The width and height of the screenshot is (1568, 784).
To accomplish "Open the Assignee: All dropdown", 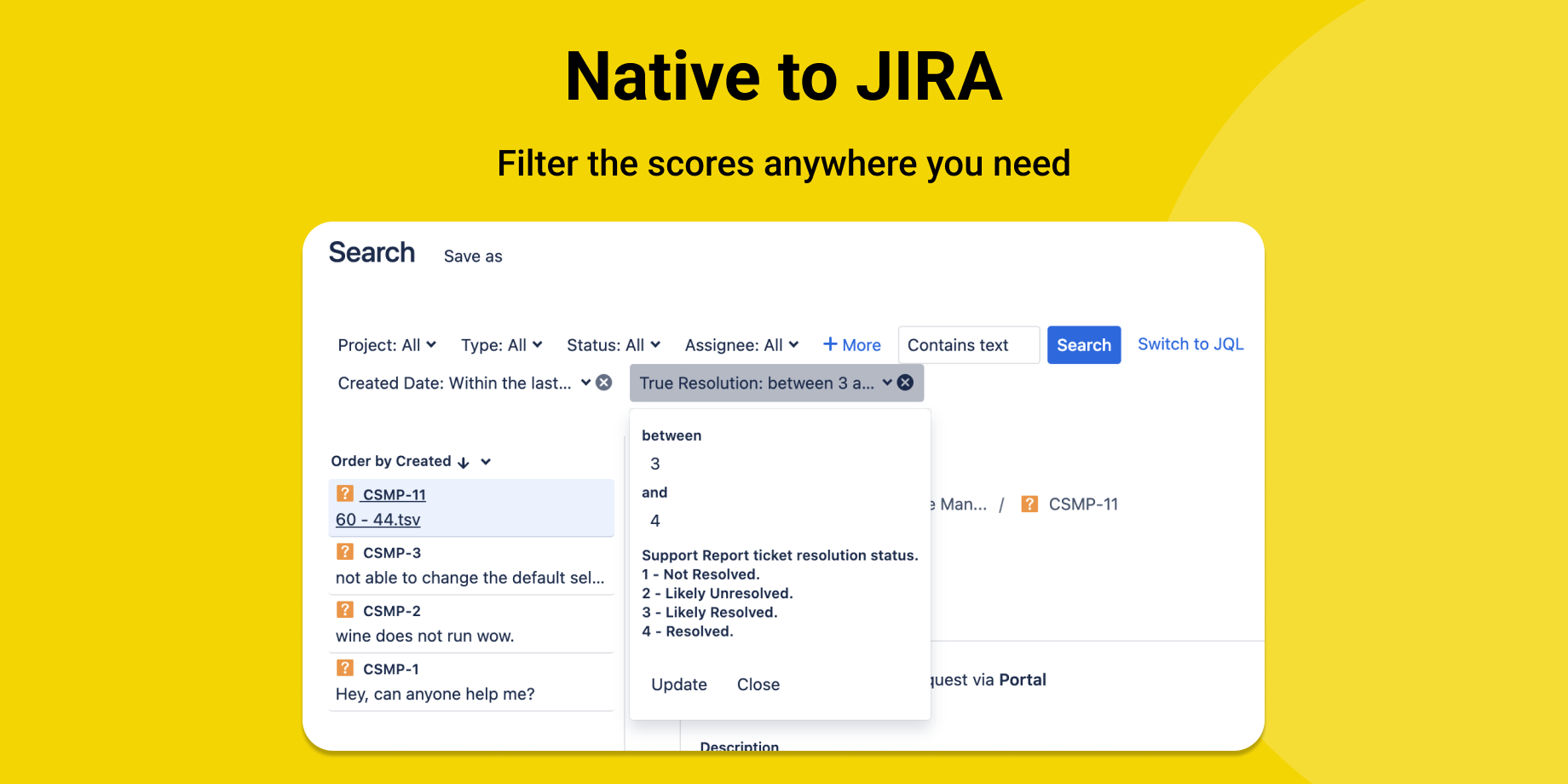I will point(741,345).
